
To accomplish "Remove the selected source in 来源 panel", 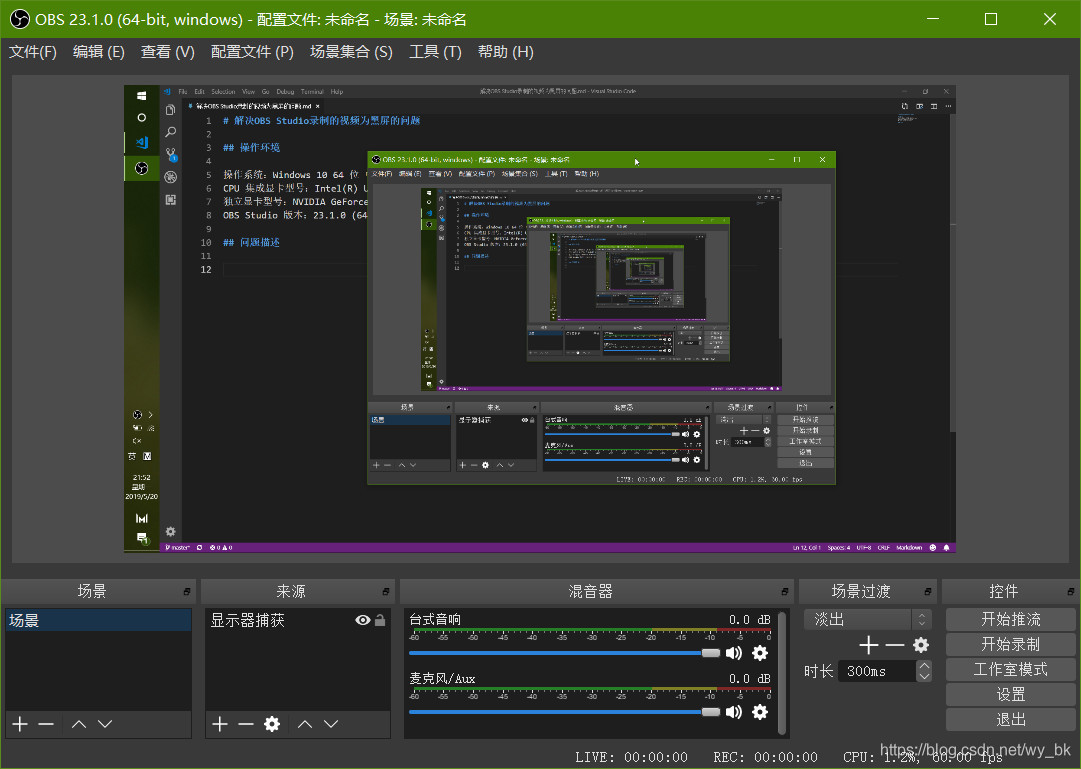I will tap(246, 723).
